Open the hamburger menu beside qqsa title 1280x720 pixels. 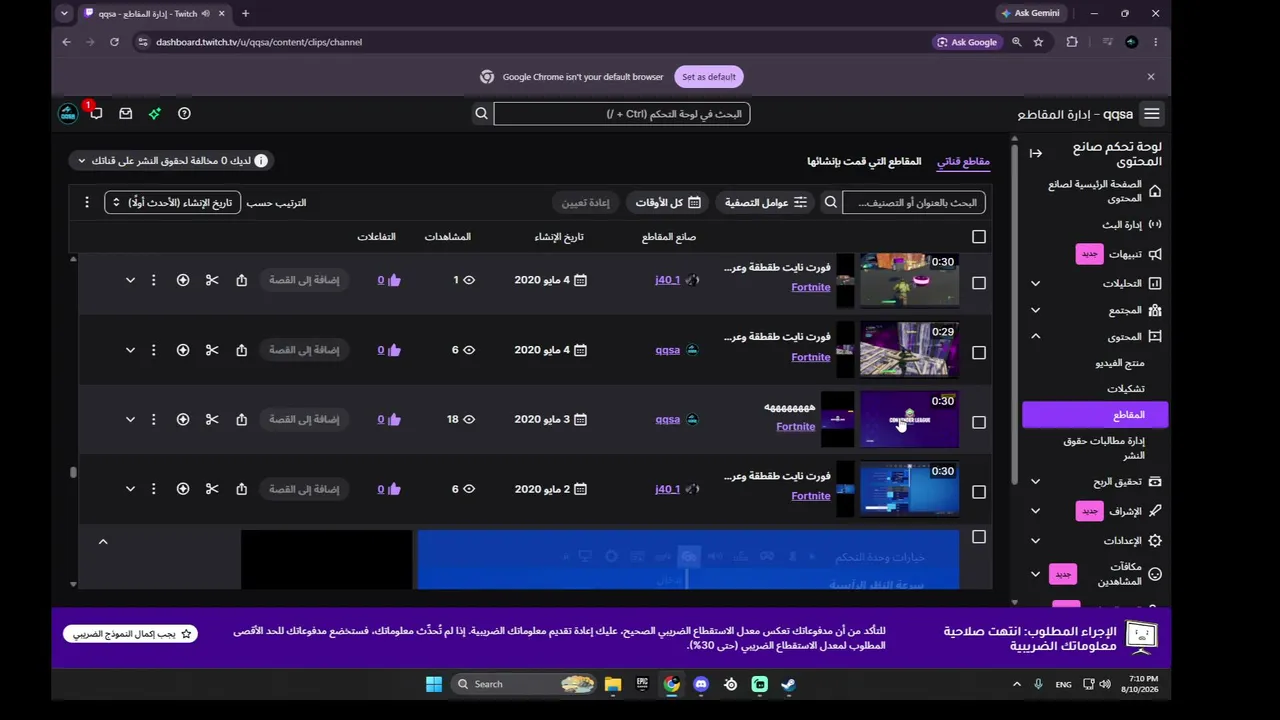point(1152,114)
